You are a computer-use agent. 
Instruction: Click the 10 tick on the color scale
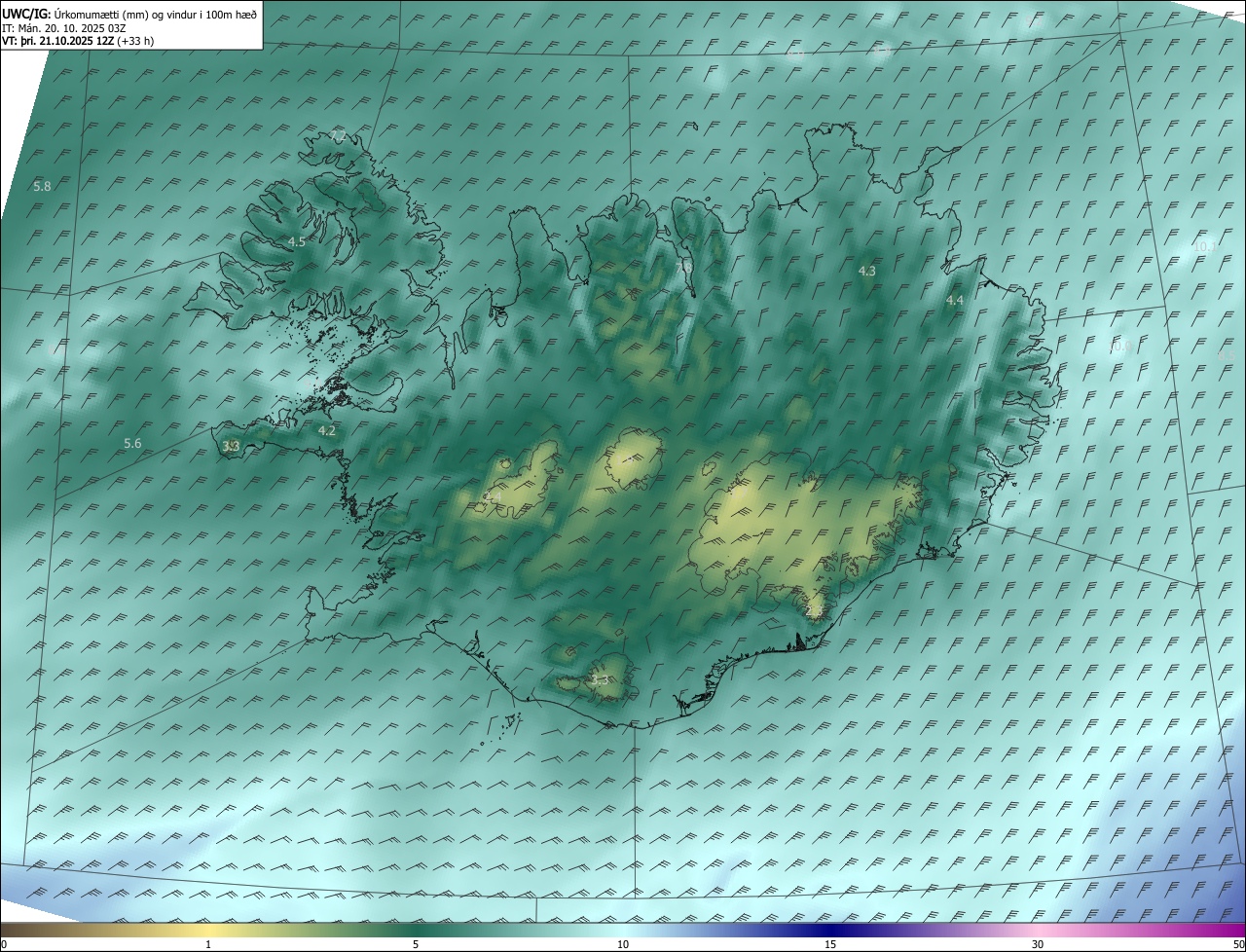(x=623, y=944)
